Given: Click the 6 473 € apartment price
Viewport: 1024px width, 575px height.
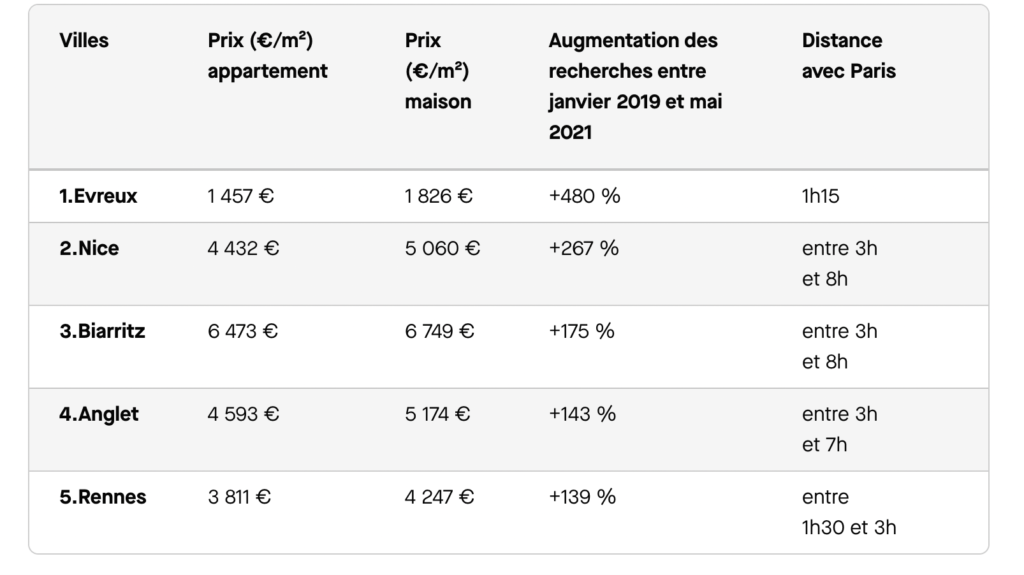Looking at the screenshot, I should tap(243, 331).
